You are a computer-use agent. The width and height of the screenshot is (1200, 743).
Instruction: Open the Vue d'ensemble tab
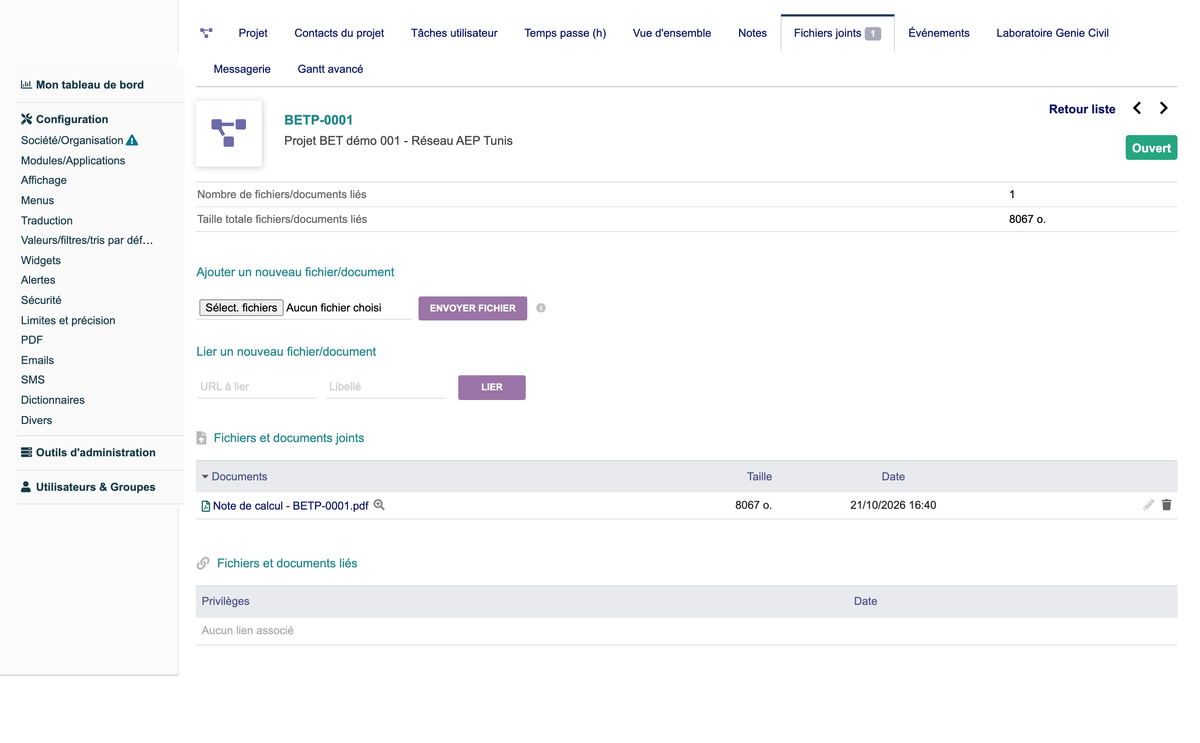[x=672, y=33]
